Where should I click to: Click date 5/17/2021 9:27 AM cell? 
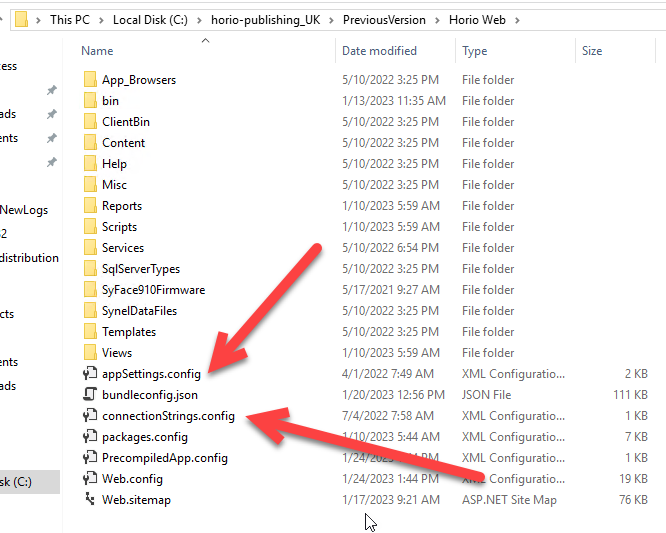pos(391,290)
